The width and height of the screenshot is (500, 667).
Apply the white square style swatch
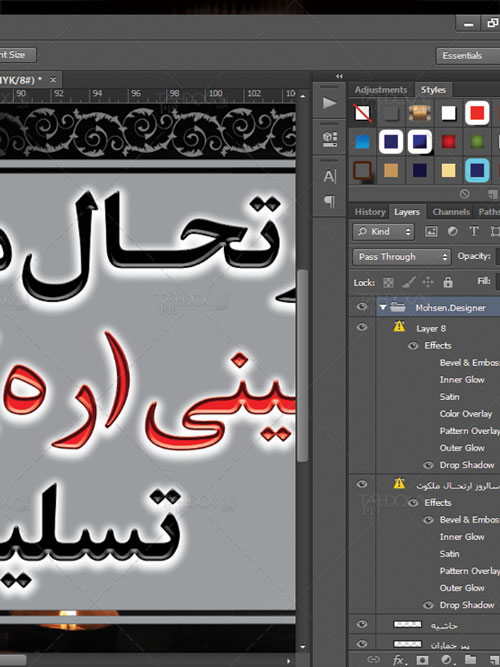(x=449, y=113)
